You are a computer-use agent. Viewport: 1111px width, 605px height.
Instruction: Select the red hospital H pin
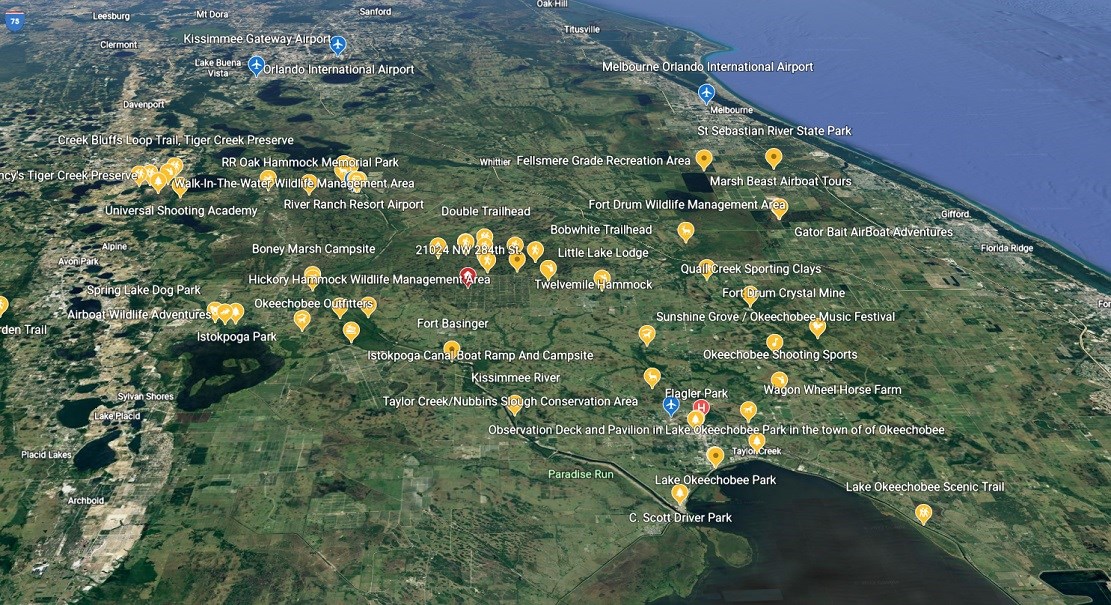pos(701,407)
